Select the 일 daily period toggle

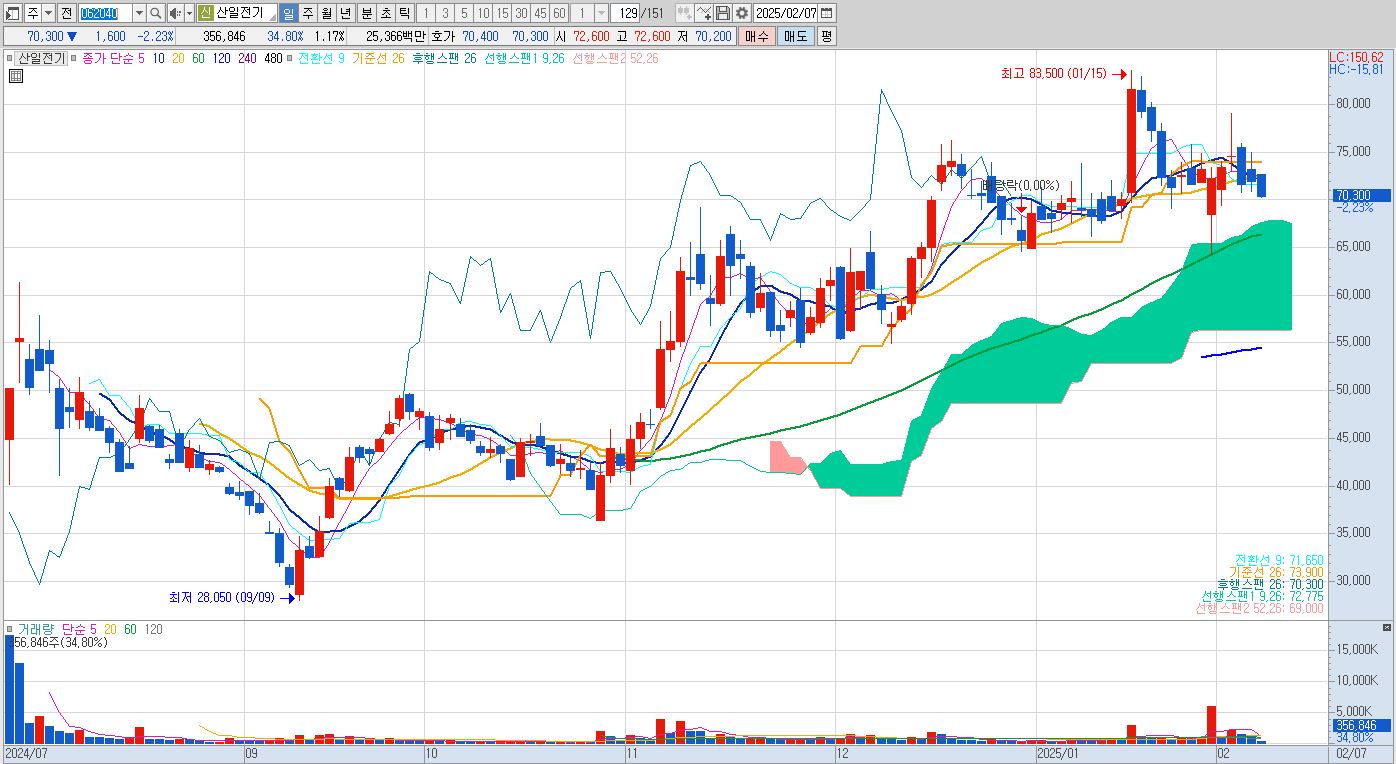(288, 13)
